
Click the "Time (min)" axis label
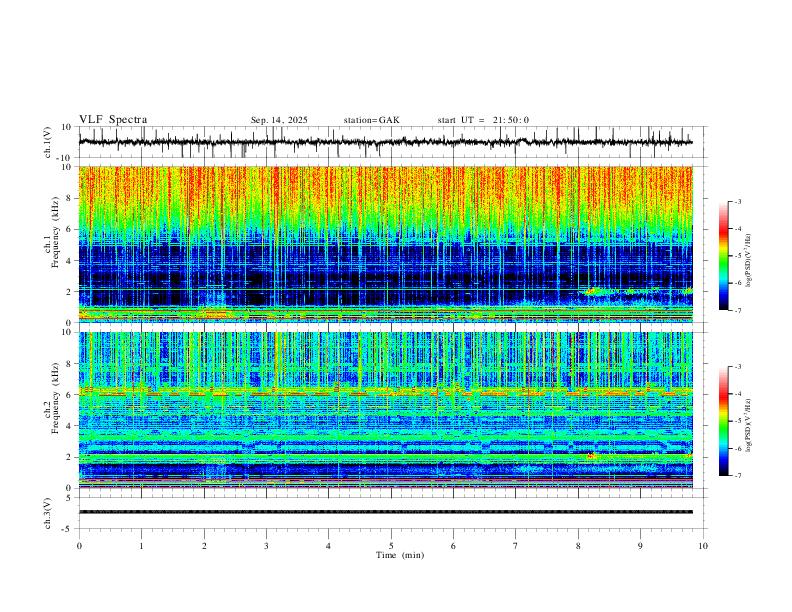(x=400, y=555)
